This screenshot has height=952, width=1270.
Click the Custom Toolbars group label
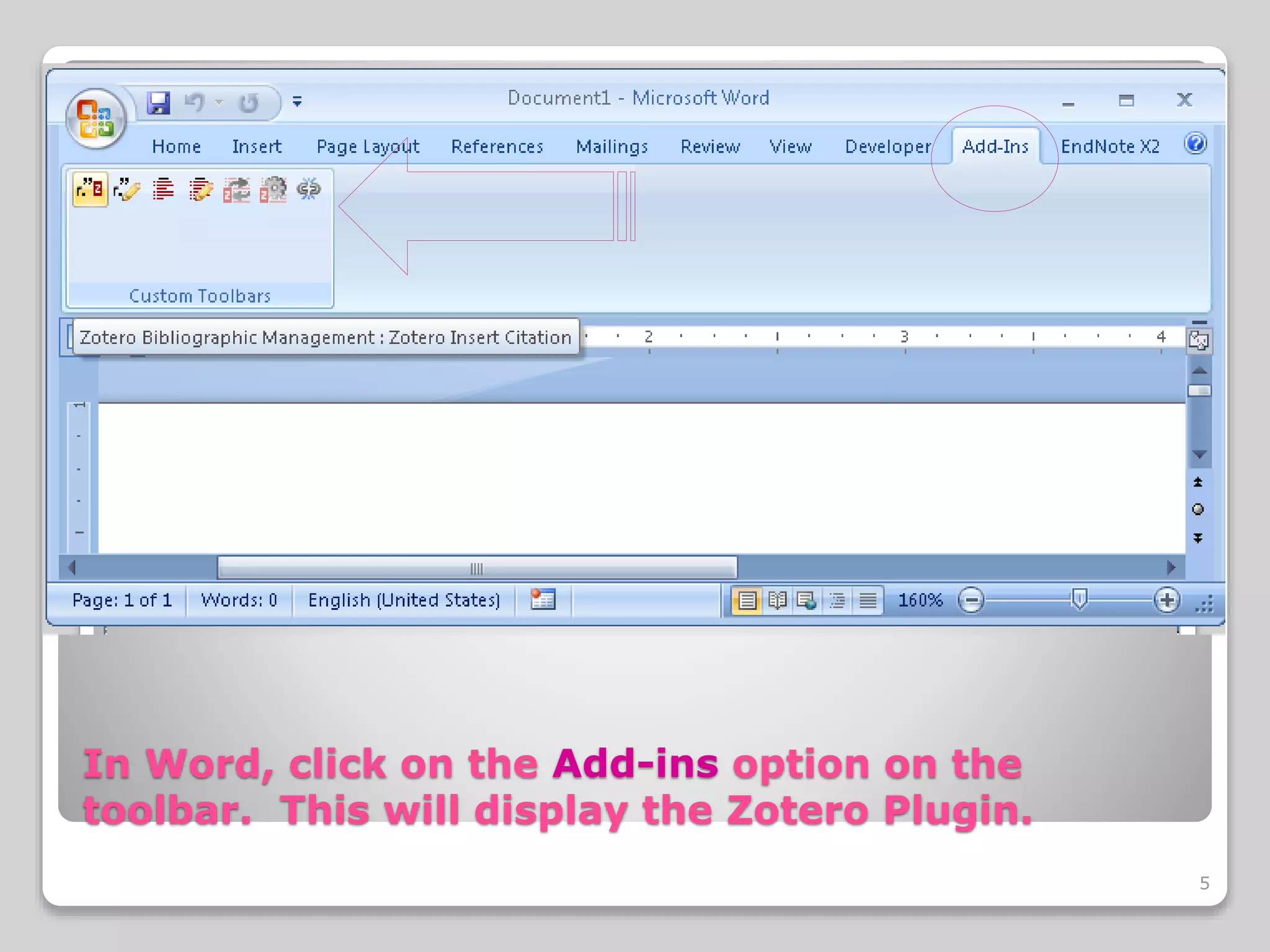coord(200,296)
